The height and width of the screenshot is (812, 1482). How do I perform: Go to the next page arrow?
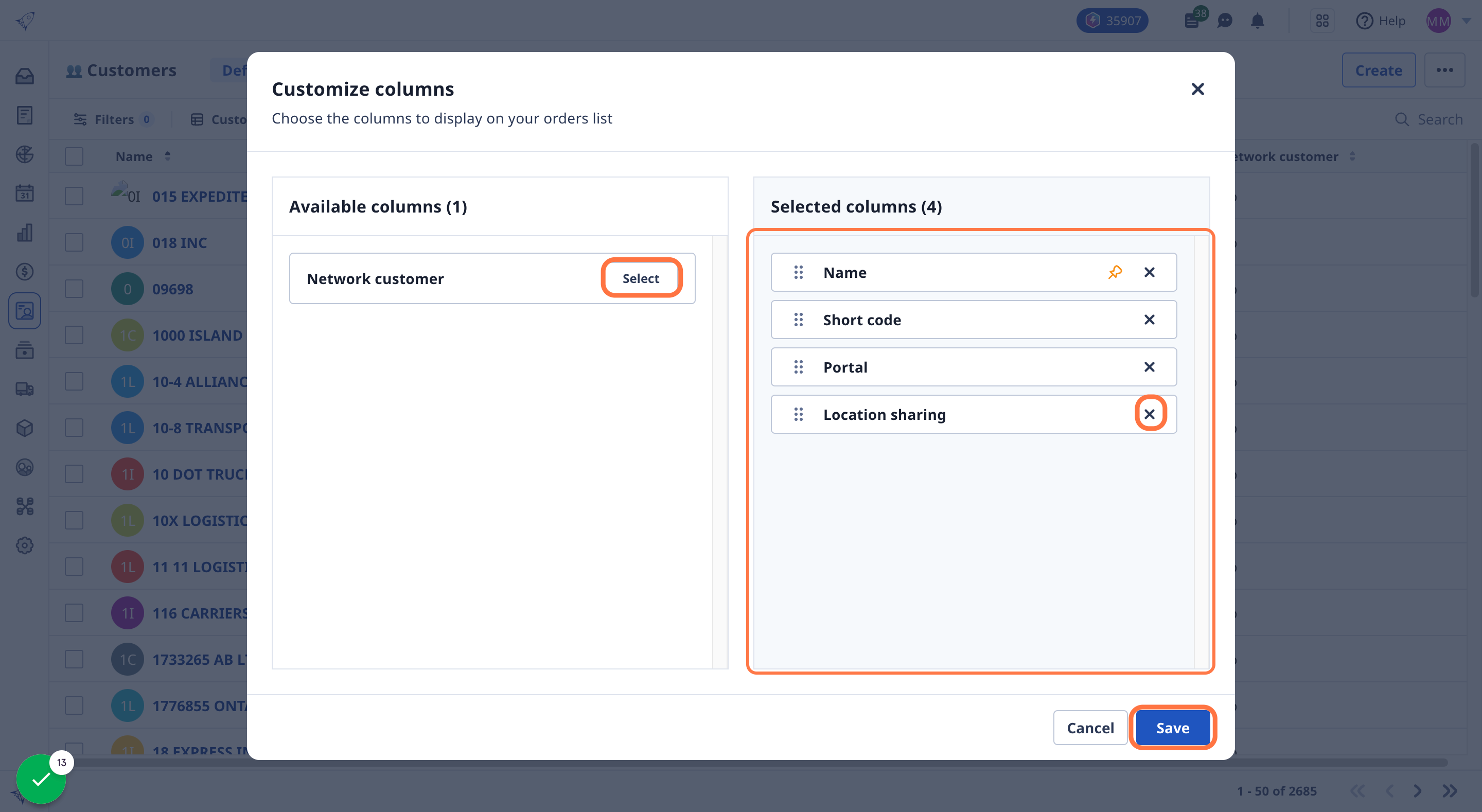click(1418, 791)
